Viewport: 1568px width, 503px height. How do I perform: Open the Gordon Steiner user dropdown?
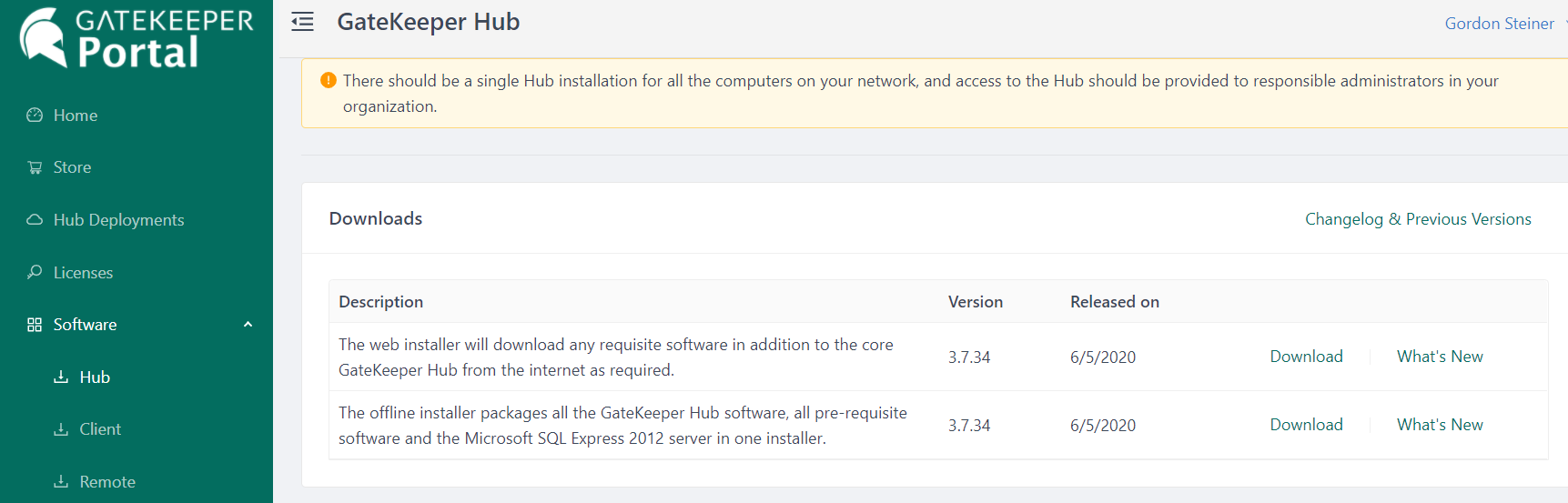click(1500, 24)
